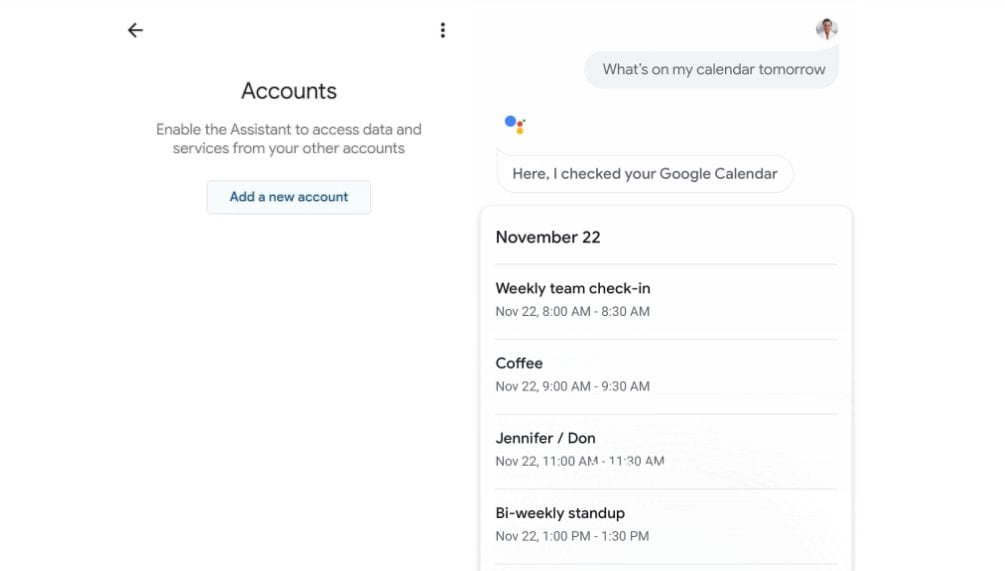1005x571 pixels.
Task: Click the "Enable the Assistant" description text
Action: click(289, 139)
